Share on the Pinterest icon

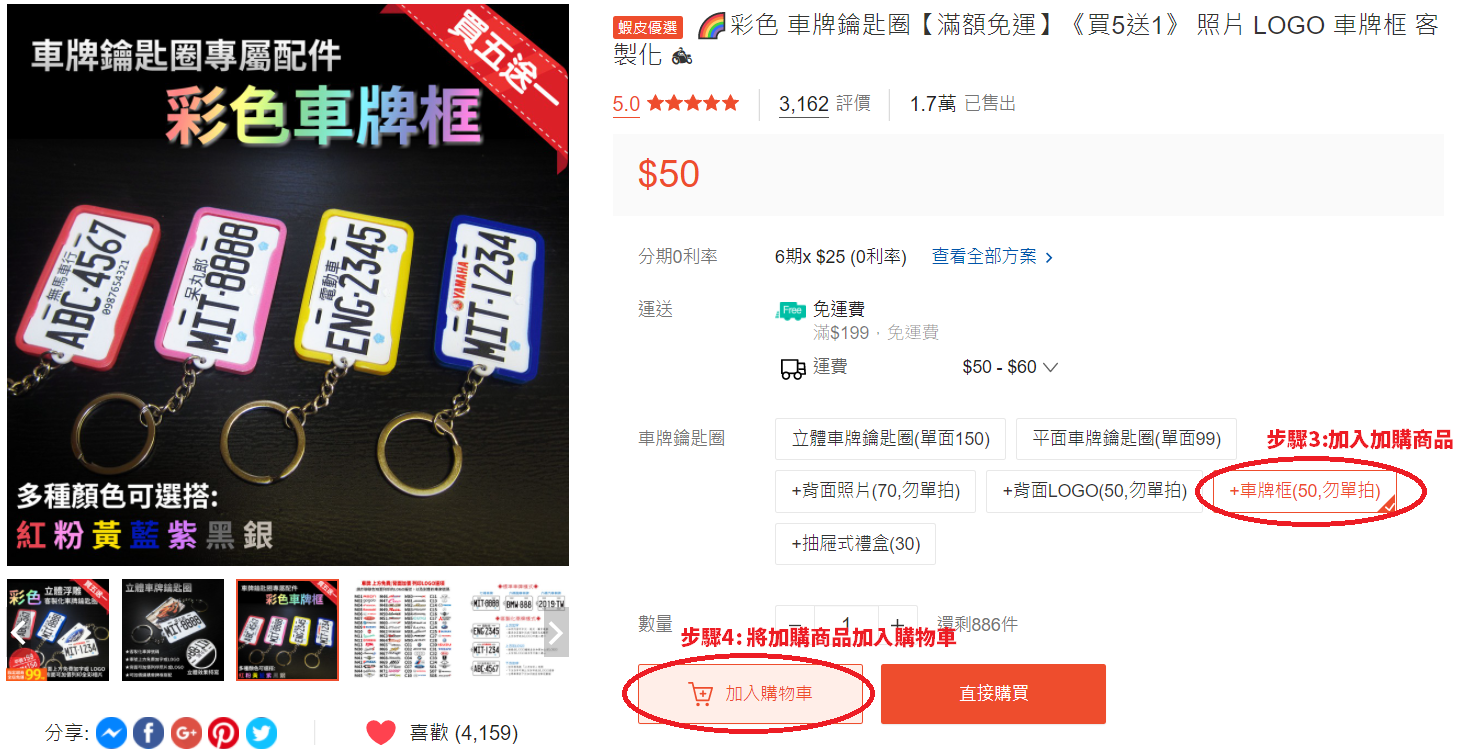224,733
